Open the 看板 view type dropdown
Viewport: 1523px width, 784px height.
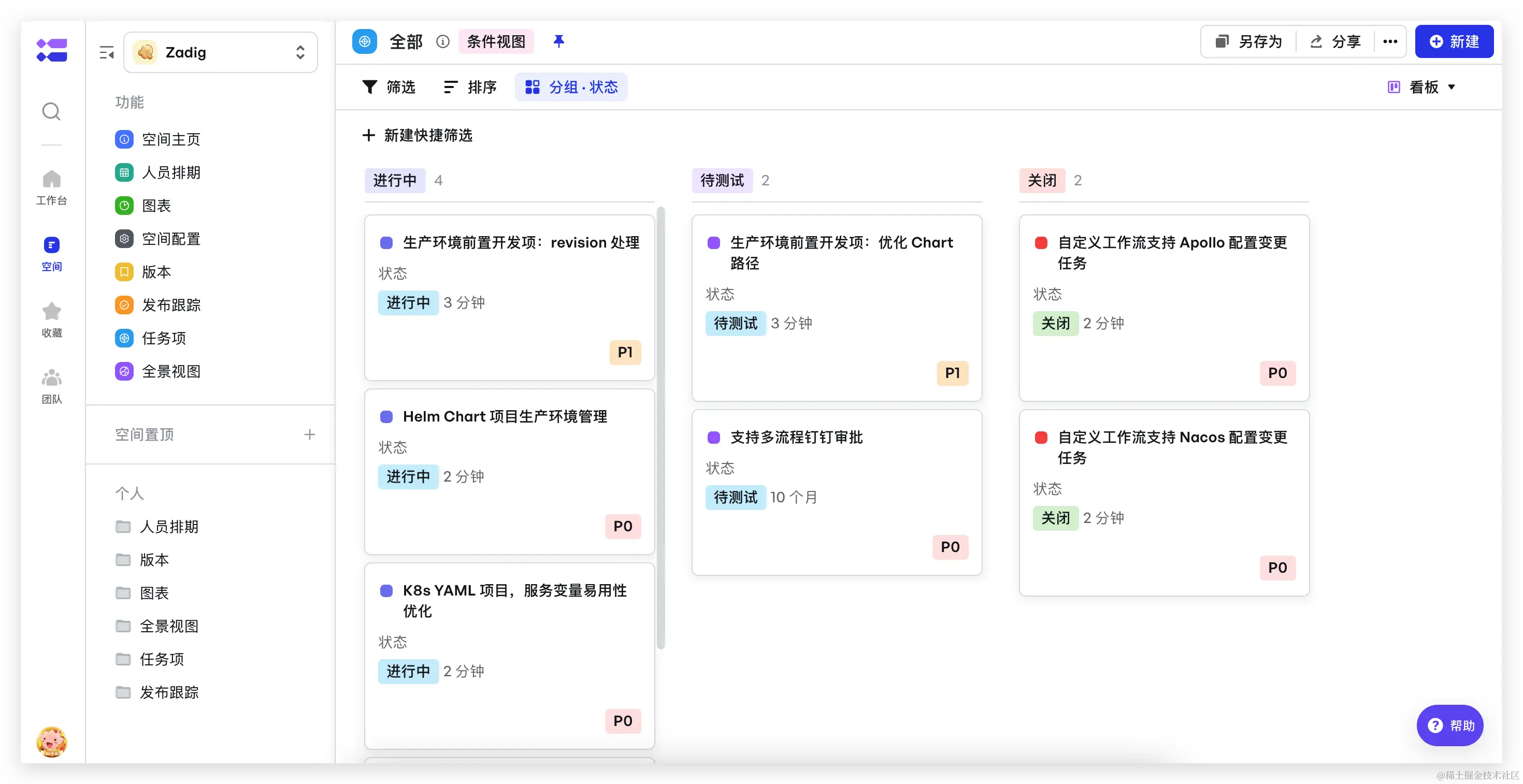1421,88
